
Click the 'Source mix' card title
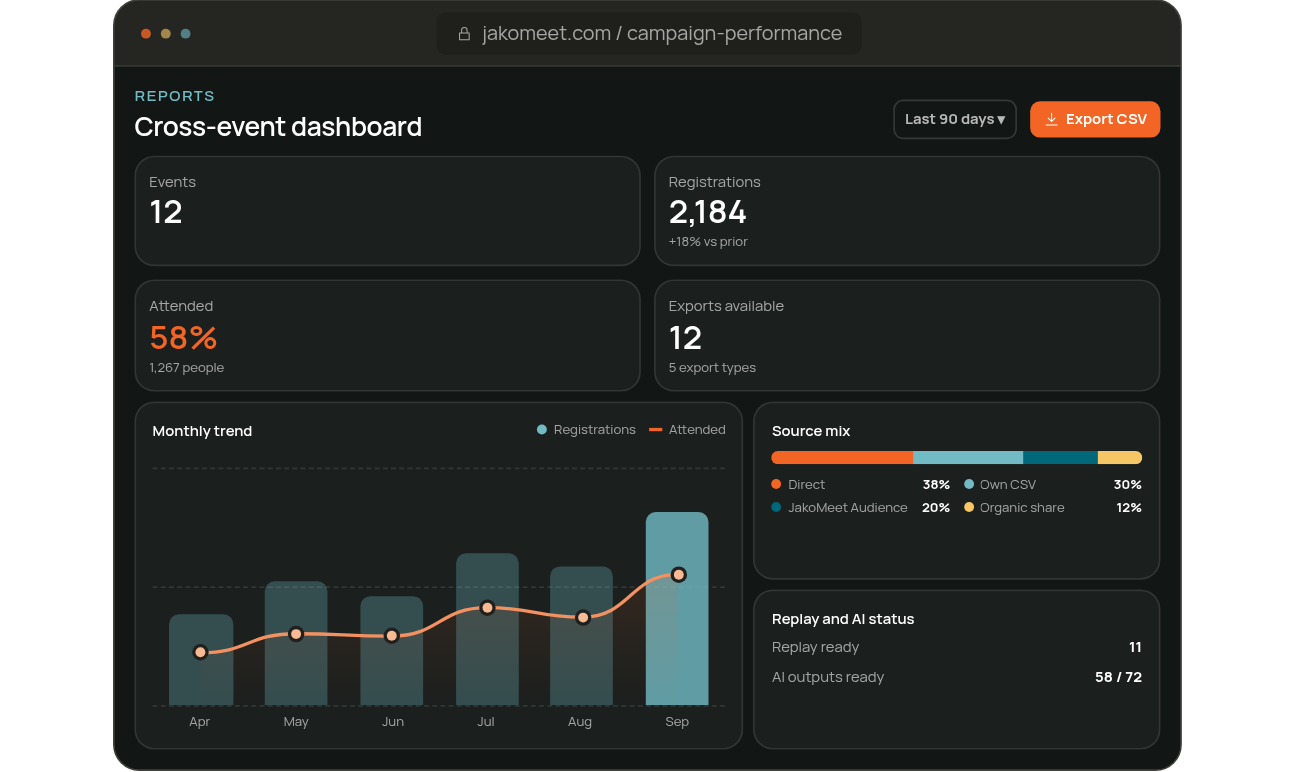pyautogui.click(x=811, y=431)
